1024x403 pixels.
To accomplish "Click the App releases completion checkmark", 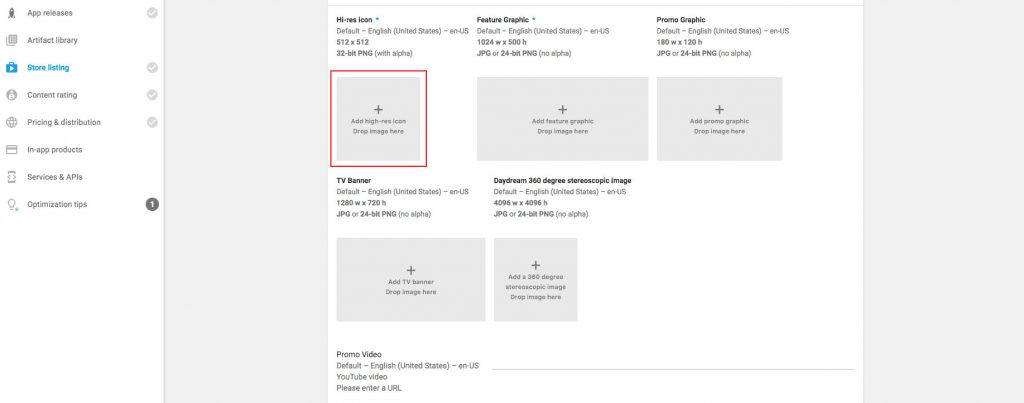I will pyautogui.click(x=152, y=13).
